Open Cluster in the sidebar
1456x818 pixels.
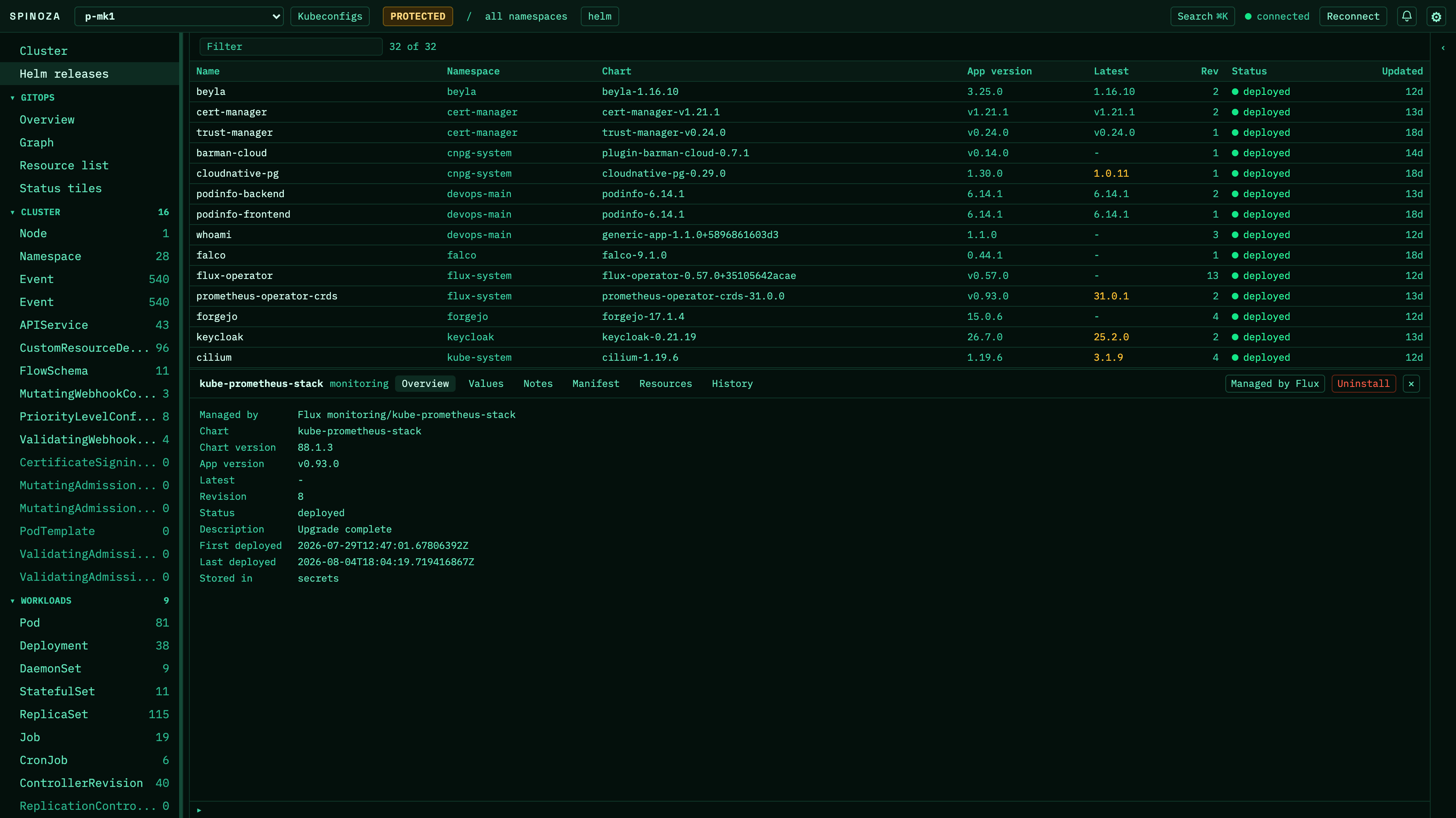[x=89, y=51]
